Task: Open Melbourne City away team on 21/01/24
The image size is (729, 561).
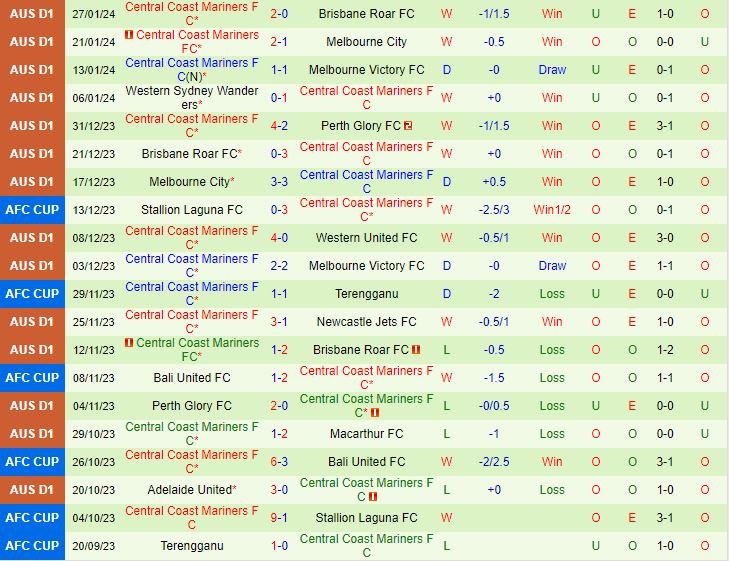Action: [x=366, y=42]
